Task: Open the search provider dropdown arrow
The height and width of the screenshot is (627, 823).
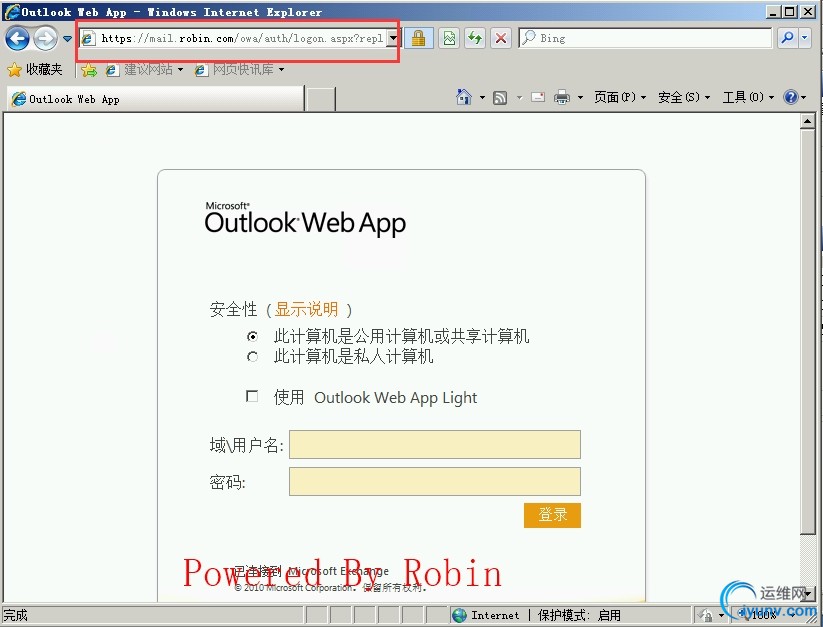Action: click(805, 38)
